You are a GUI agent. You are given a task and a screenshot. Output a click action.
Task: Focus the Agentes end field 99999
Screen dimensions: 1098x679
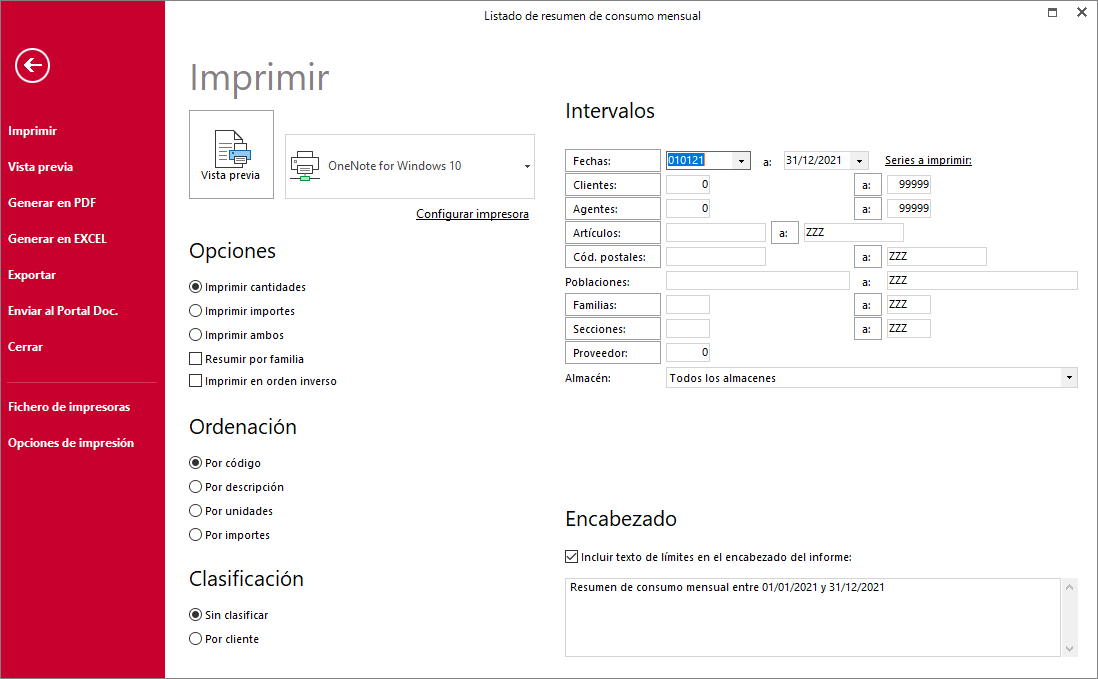pyautogui.click(x=909, y=208)
